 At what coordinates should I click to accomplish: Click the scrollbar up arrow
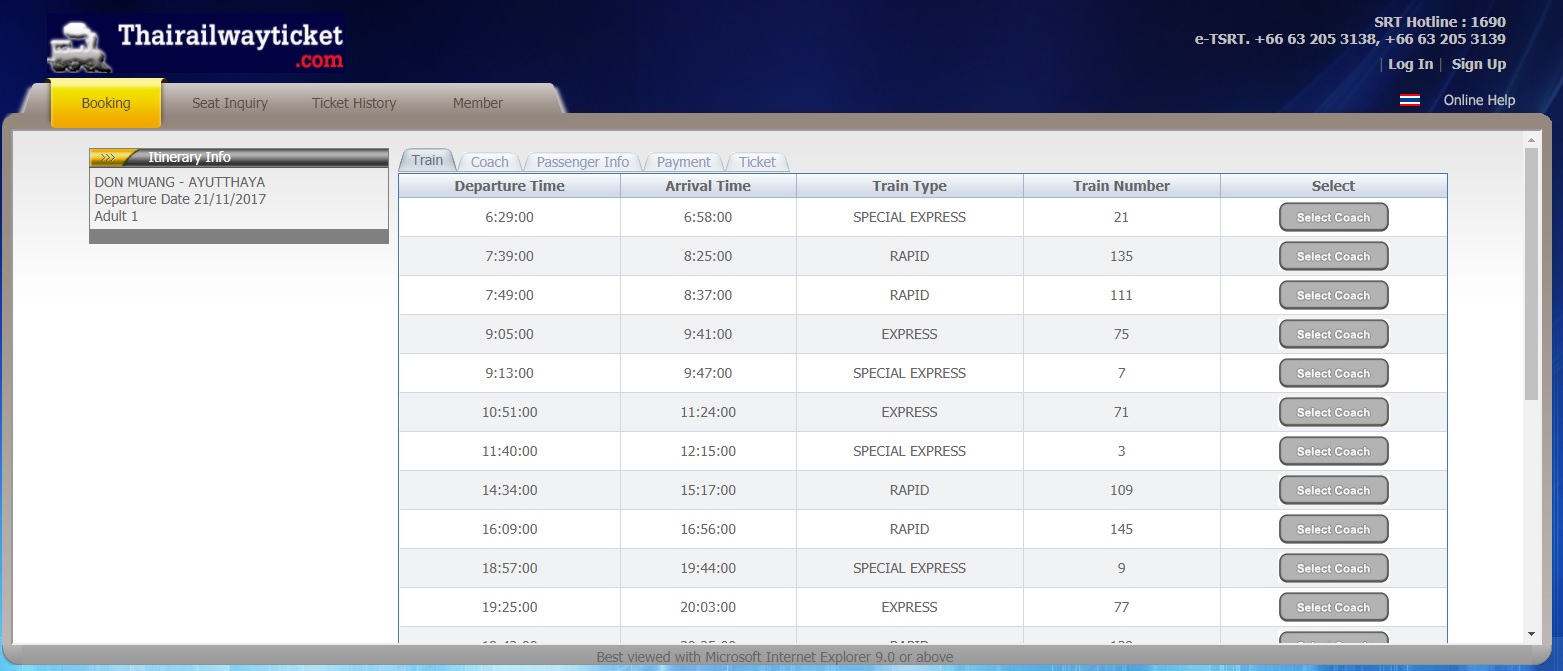point(1531,142)
